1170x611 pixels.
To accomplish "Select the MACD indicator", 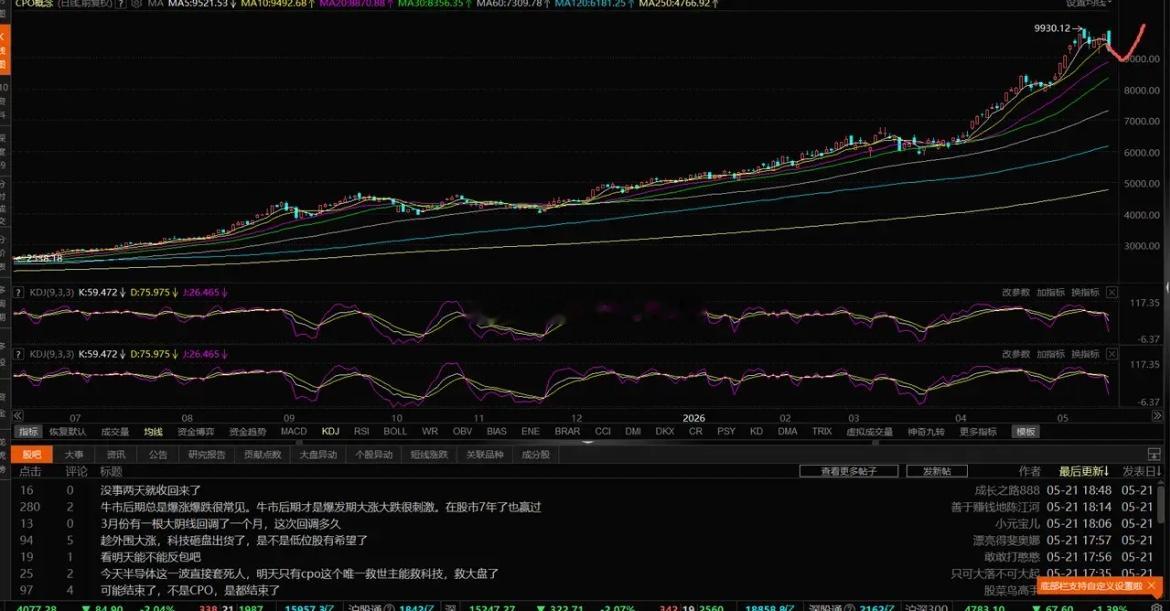I will (x=294, y=431).
